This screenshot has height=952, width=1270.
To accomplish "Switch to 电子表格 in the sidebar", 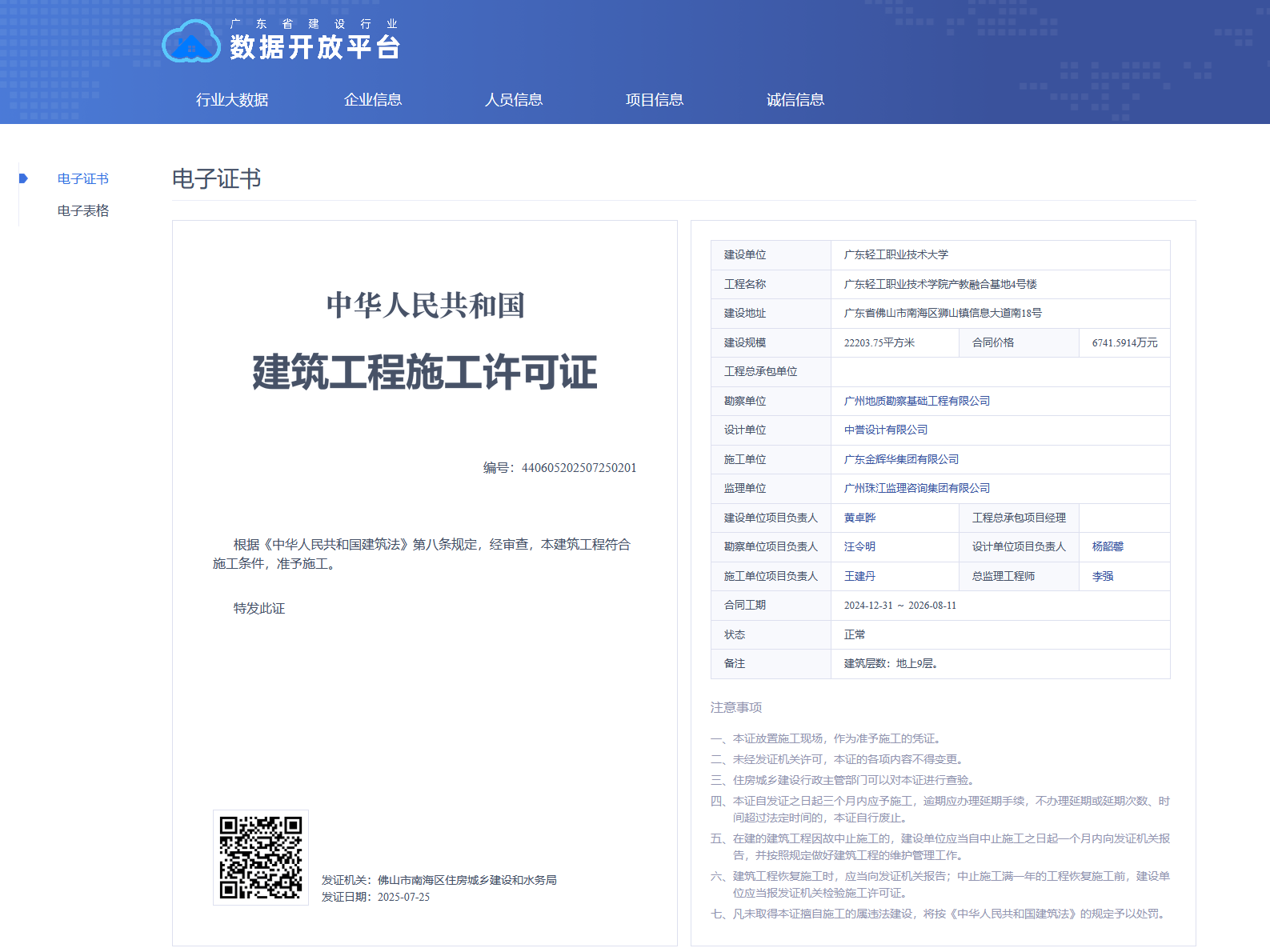I will tap(83, 211).
